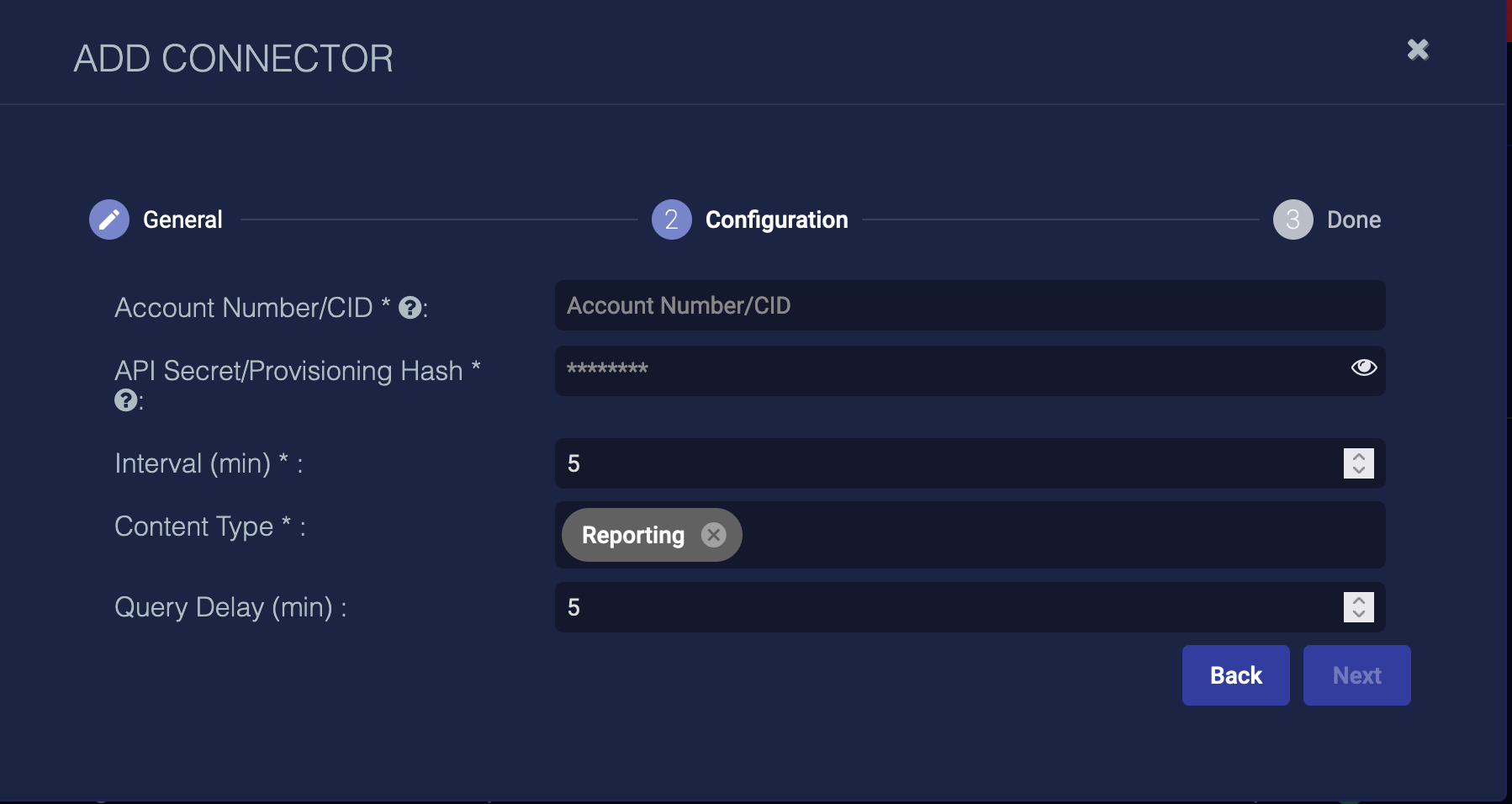The image size is (1512, 804).
Task: Click the Next button
Action: 1356,675
